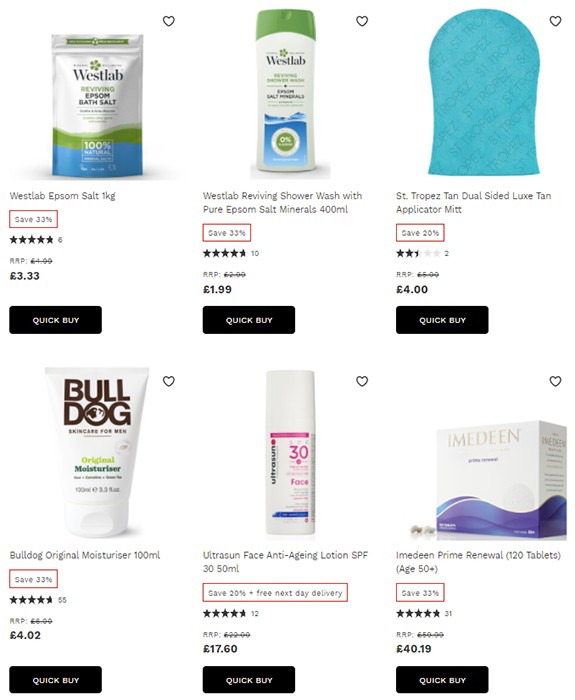Quick buy Westlab Epsom Salt 1kg
The width and height of the screenshot is (575, 700).
coord(55,320)
